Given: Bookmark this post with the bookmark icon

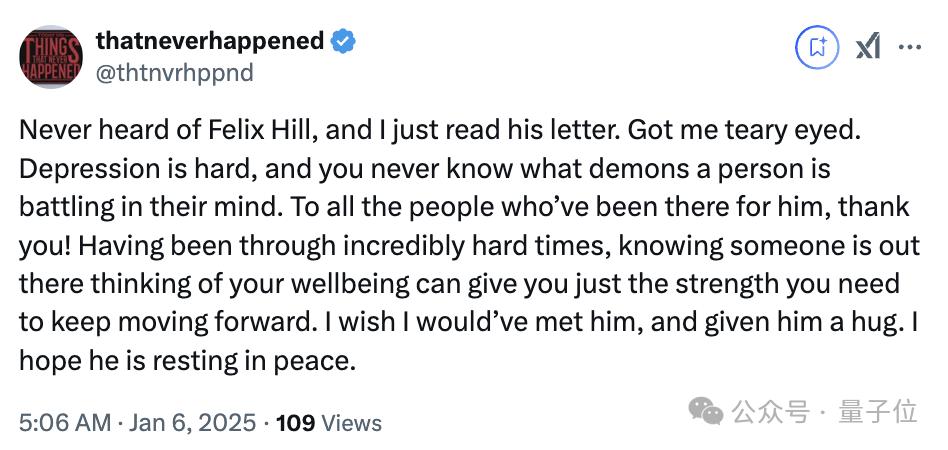Looking at the screenshot, I should [x=817, y=46].
